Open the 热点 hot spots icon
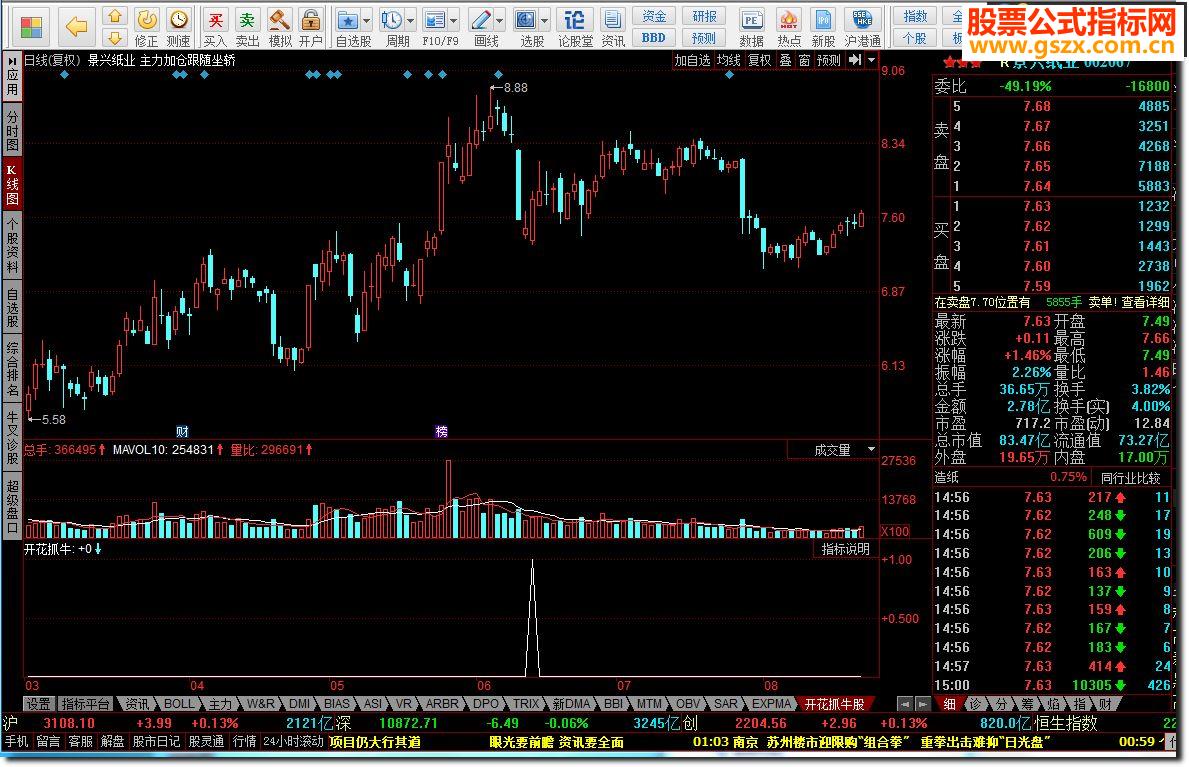The height and width of the screenshot is (767, 1189). (789, 27)
